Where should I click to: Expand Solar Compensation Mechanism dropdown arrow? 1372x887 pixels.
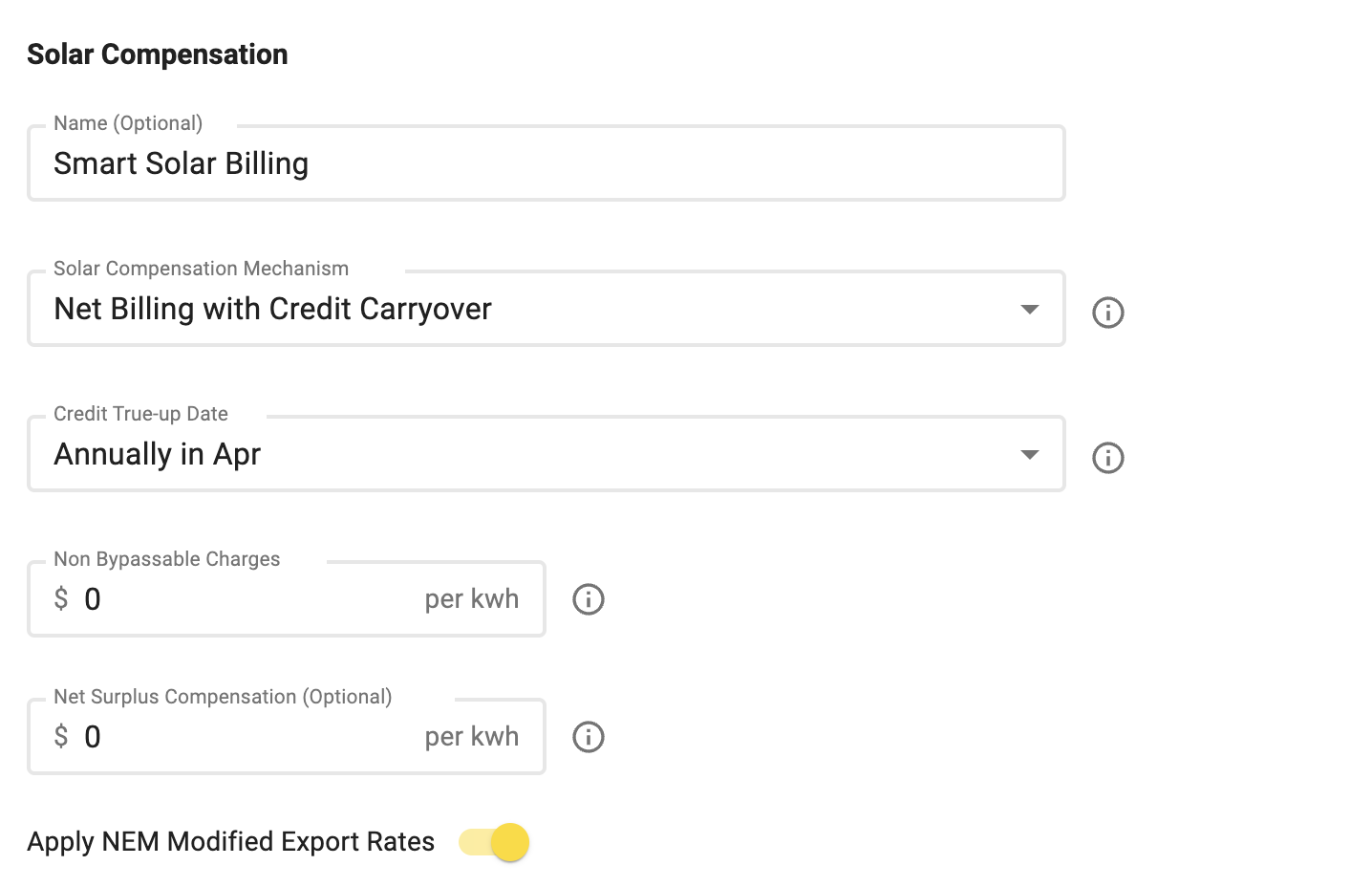(1029, 309)
